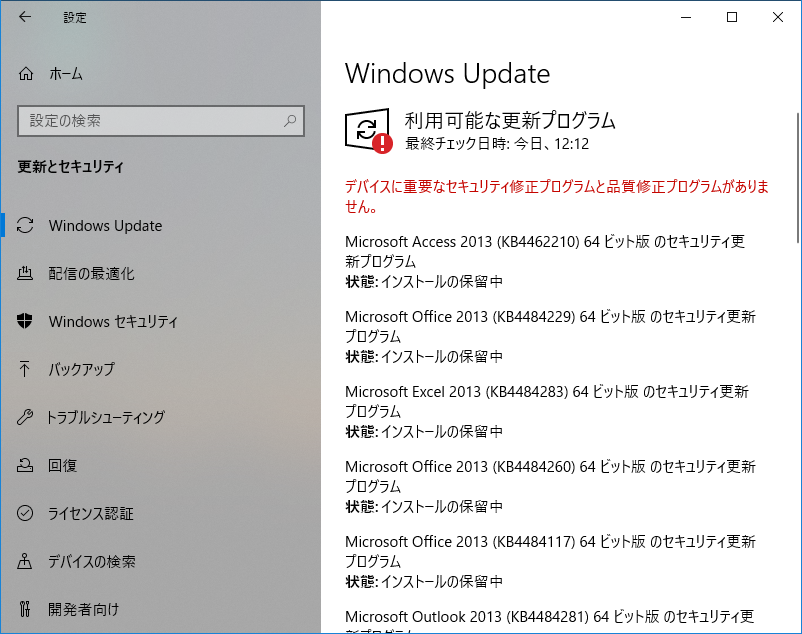Click the 最終チェック日時: 今日、12:12 text
This screenshot has height=634, width=802.
click(x=497, y=144)
